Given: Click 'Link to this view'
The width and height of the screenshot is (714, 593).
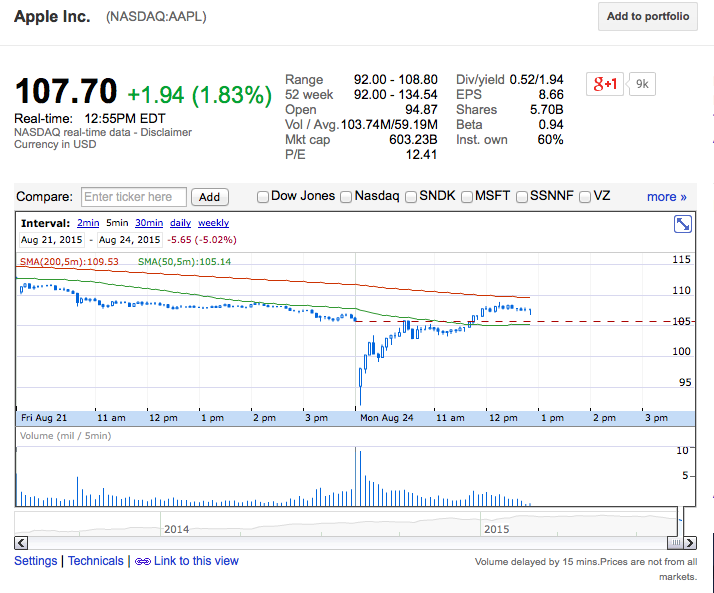Looking at the screenshot, I should 196,561.
